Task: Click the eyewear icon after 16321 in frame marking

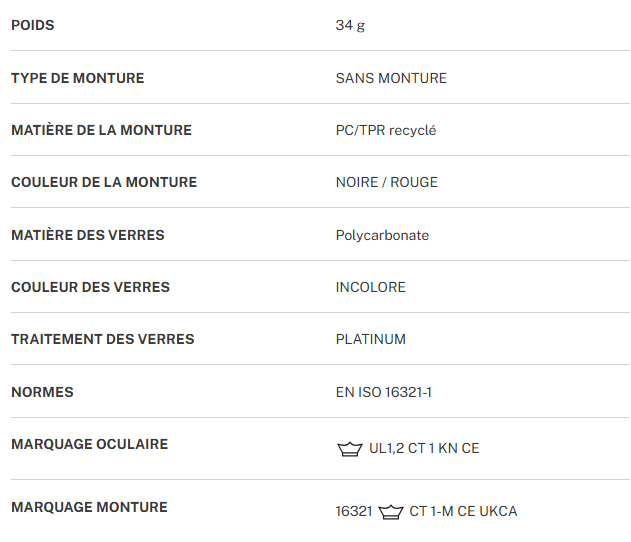Action: [390, 512]
